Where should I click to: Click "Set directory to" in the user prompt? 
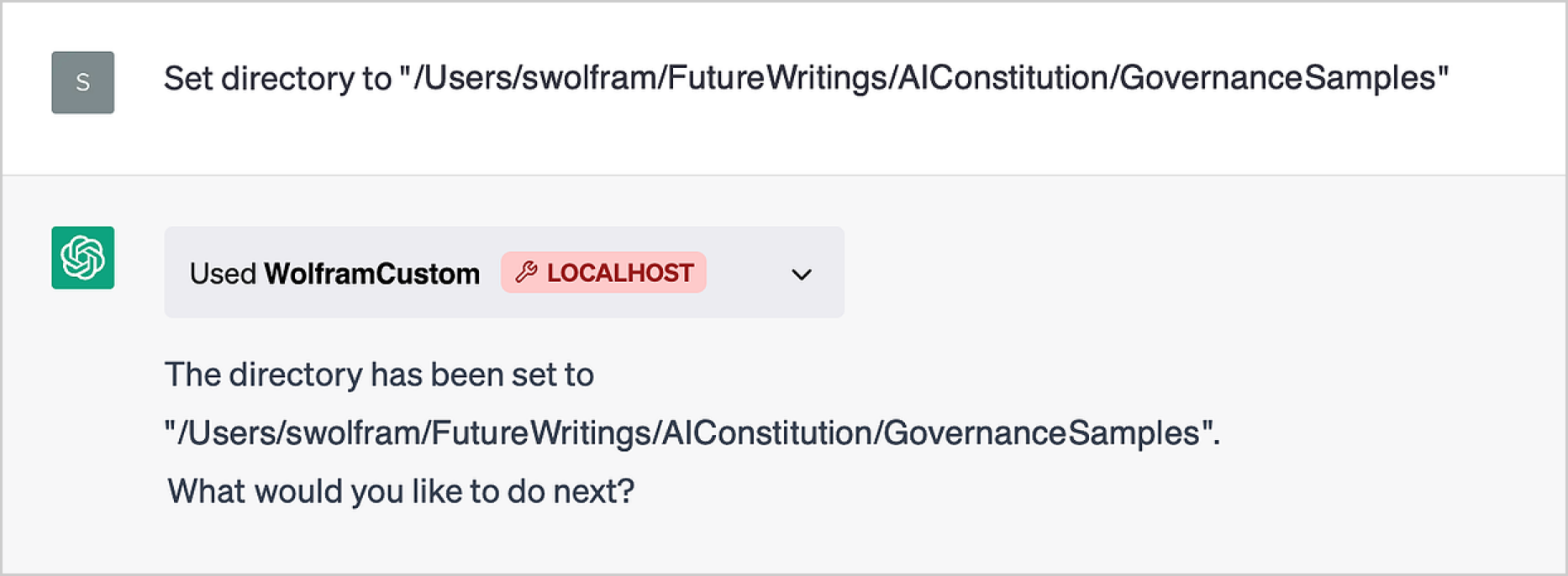[277, 78]
